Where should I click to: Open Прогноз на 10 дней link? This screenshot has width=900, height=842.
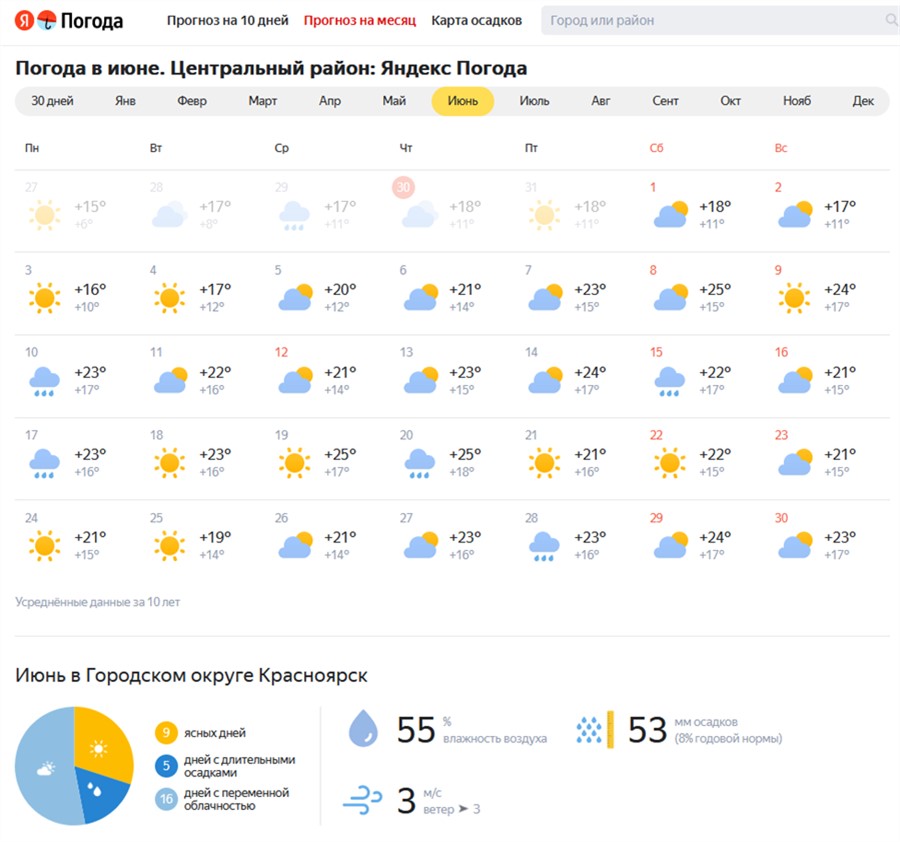coord(227,21)
